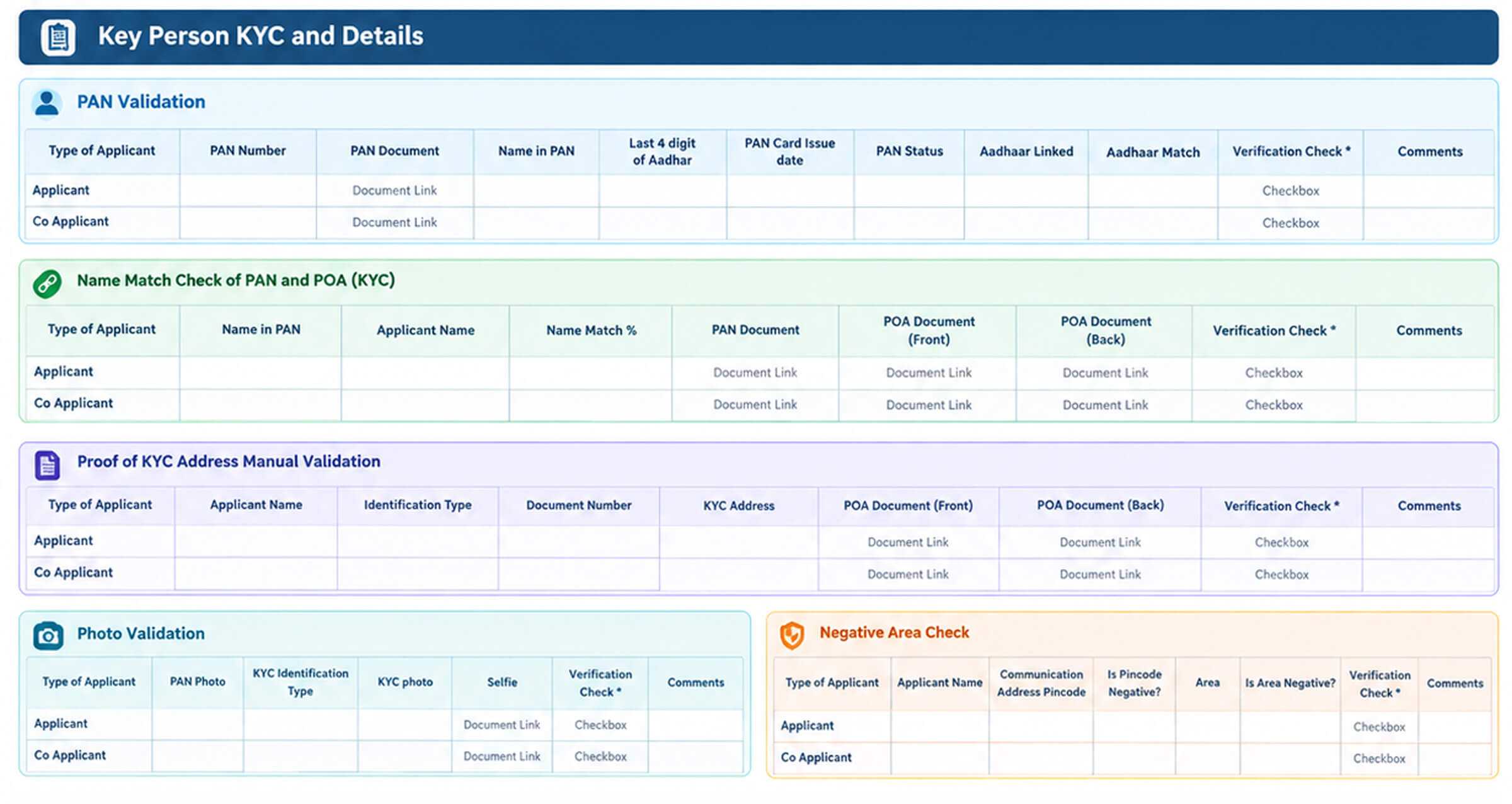
Task: Check Name Match verification checkbox for Co Applicant
Action: 1274,405
